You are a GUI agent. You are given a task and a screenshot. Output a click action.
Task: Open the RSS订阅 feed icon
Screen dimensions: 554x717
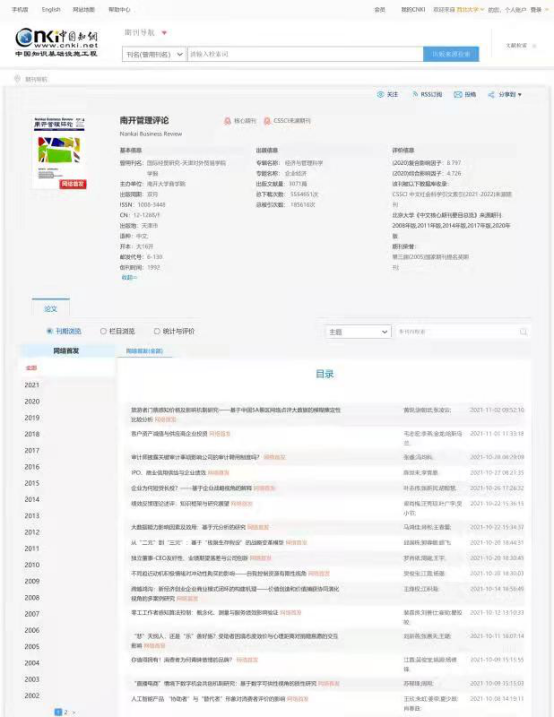(415, 94)
